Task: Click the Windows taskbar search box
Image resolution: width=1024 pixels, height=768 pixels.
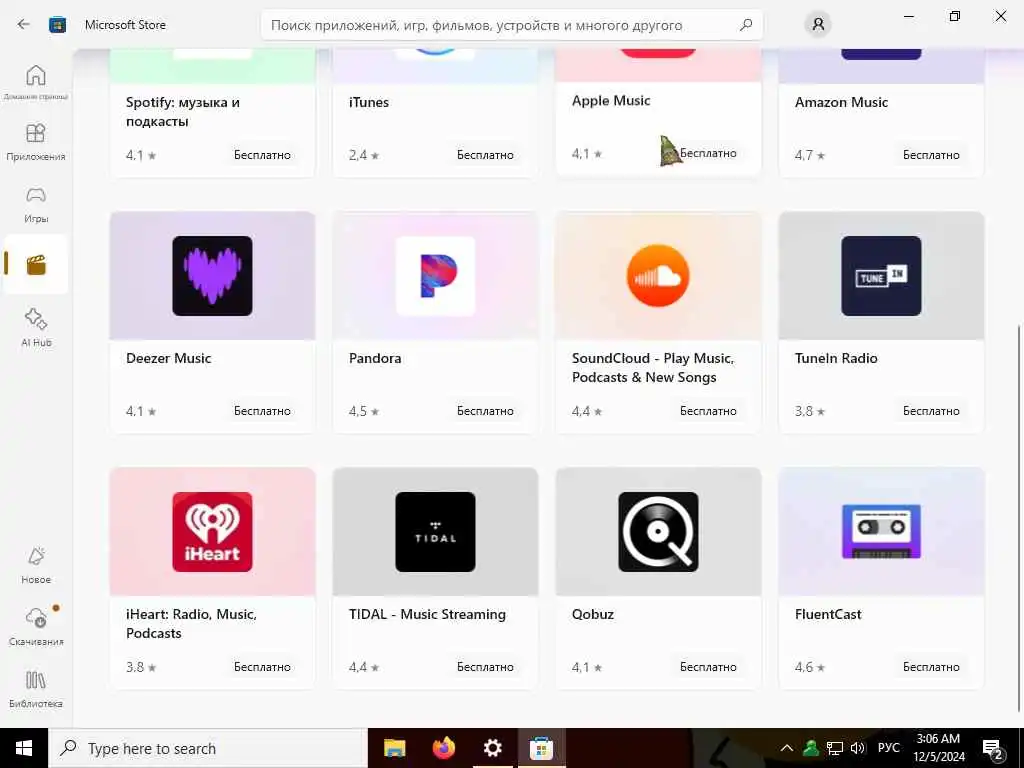Action: pos(208,748)
